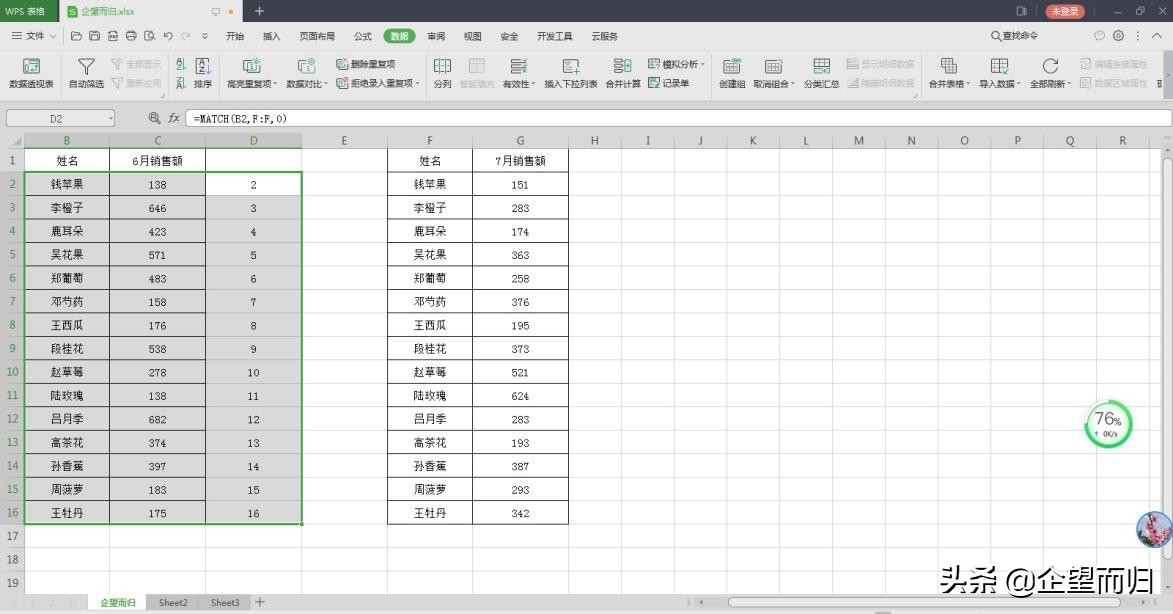This screenshot has width=1173, height=614.
Task: Click 合并表格 merge tables
Action: [949, 73]
